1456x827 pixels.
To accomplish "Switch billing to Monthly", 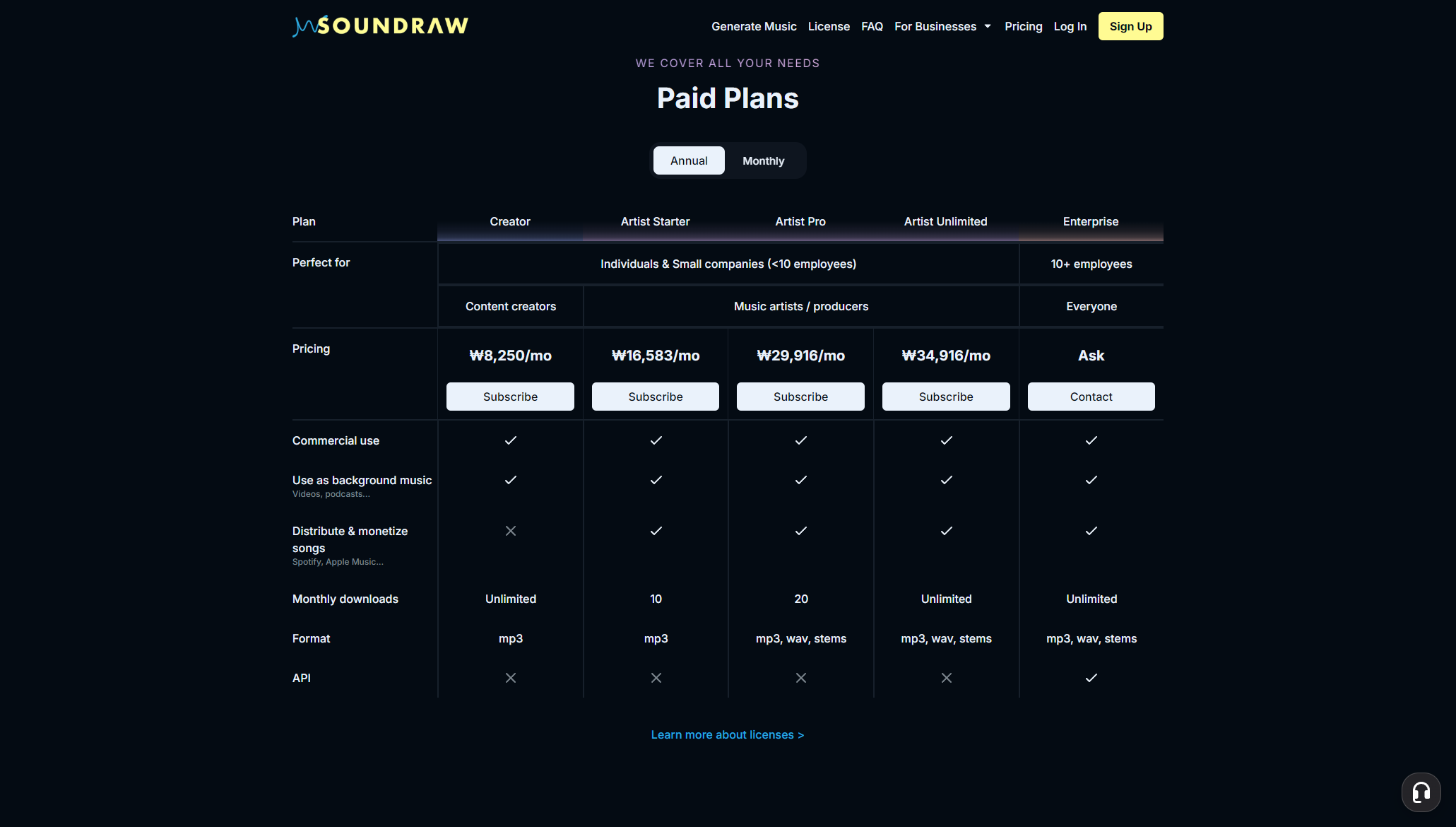I will tap(763, 160).
